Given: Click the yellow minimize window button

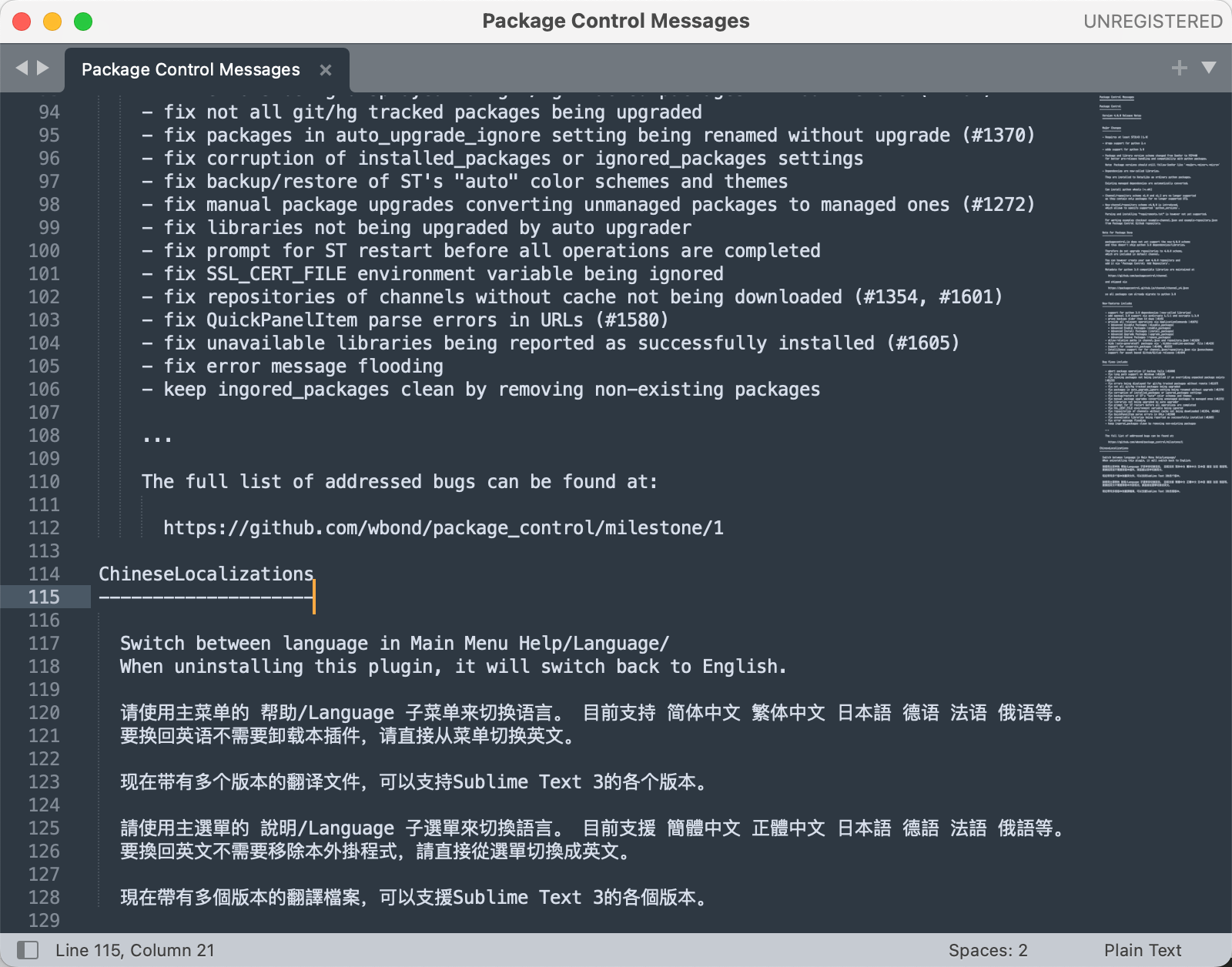Looking at the screenshot, I should (x=52, y=22).
